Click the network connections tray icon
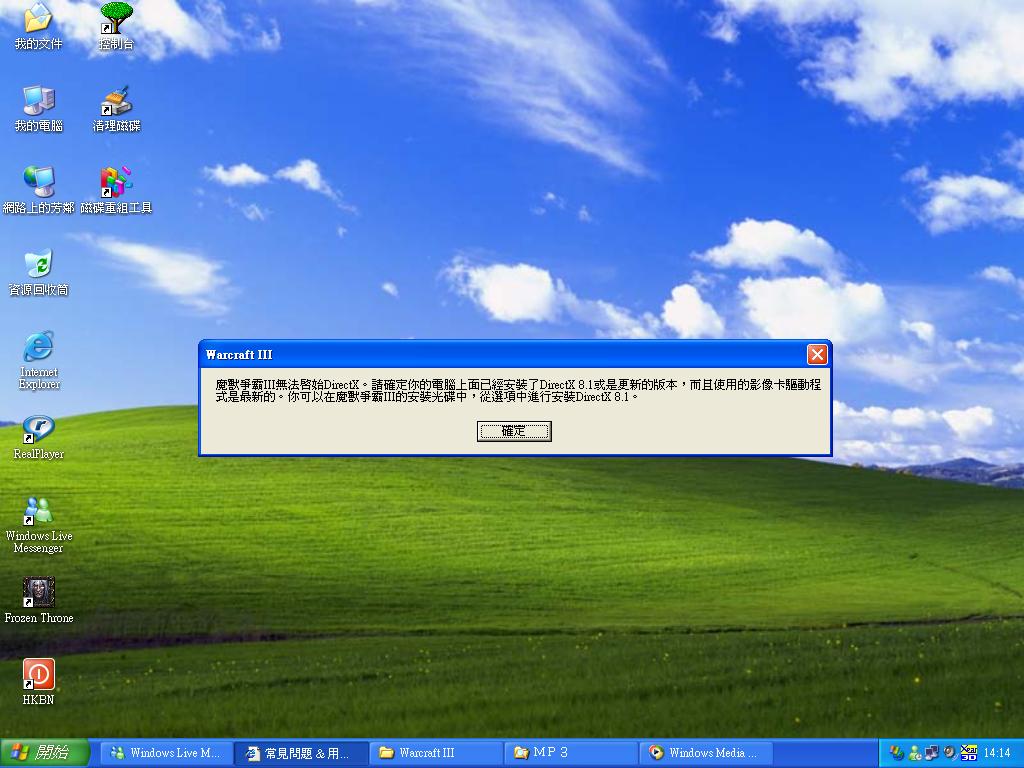The width and height of the screenshot is (1024, 768). [x=932, y=752]
